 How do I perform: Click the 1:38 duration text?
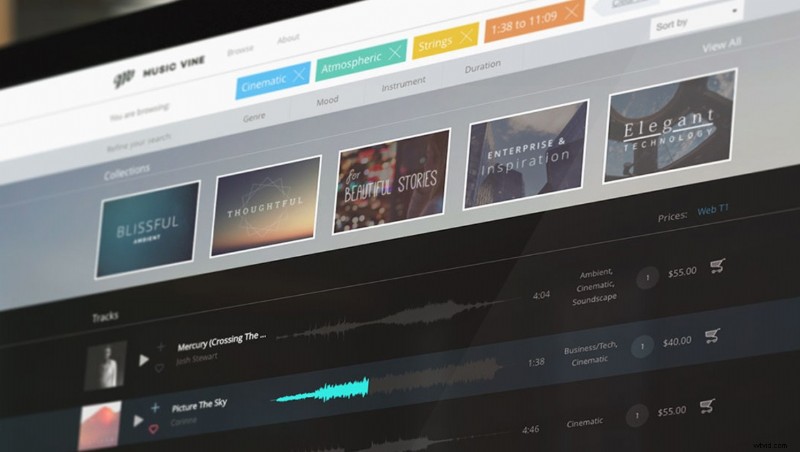pos(536,362)
